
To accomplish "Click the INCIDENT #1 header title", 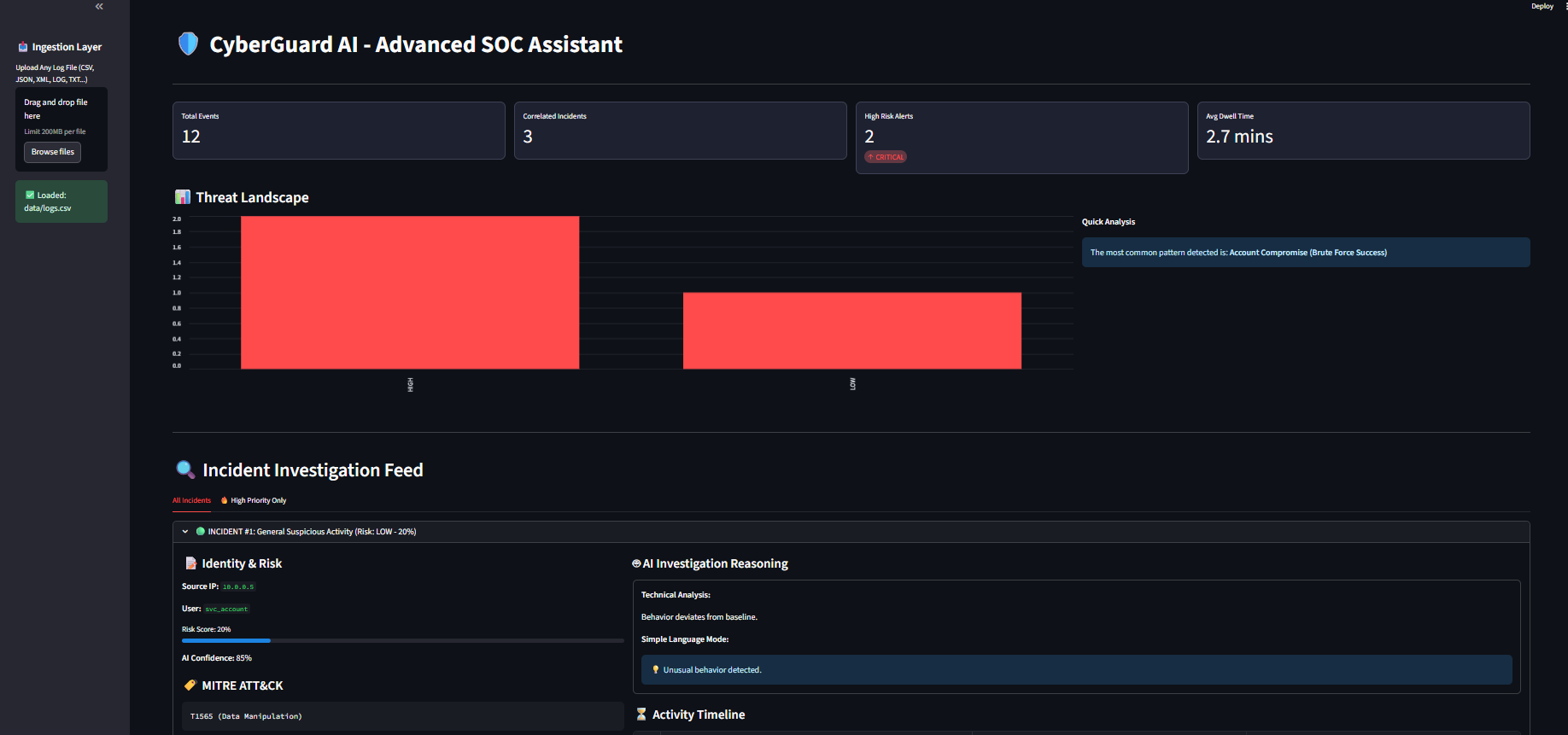I will pos(312,531).
